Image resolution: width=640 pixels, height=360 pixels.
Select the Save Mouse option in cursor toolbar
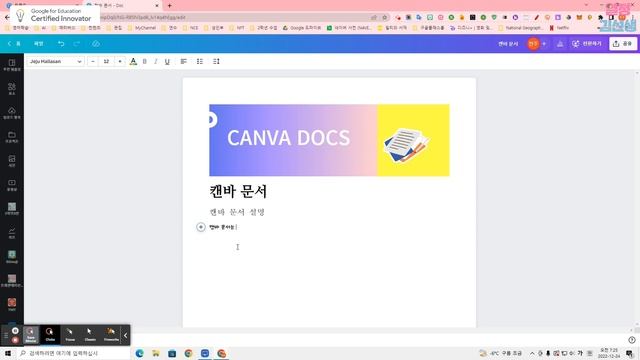tap(31, 335)
